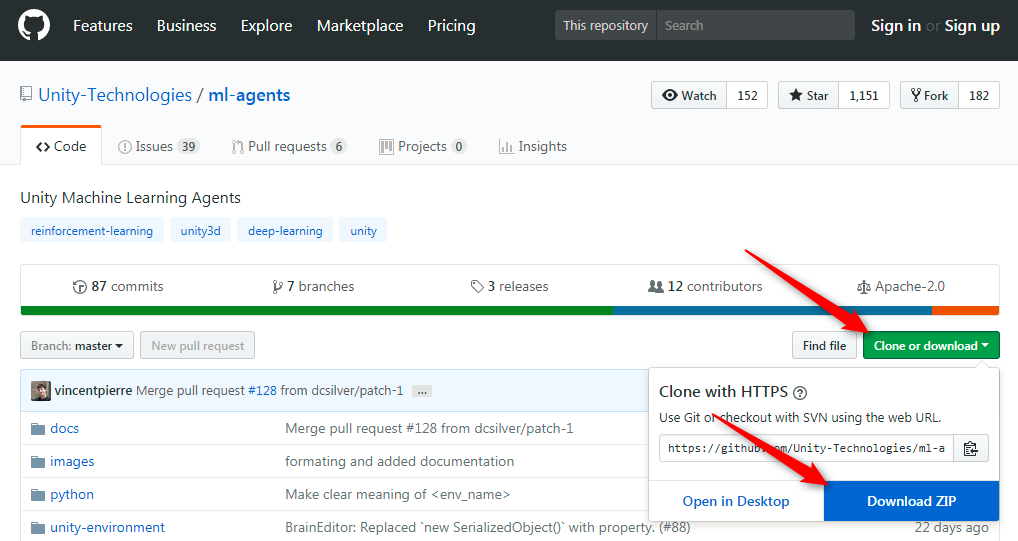Click the Watch button
The height and width of the screenshot is (541, 1018).
689,95
